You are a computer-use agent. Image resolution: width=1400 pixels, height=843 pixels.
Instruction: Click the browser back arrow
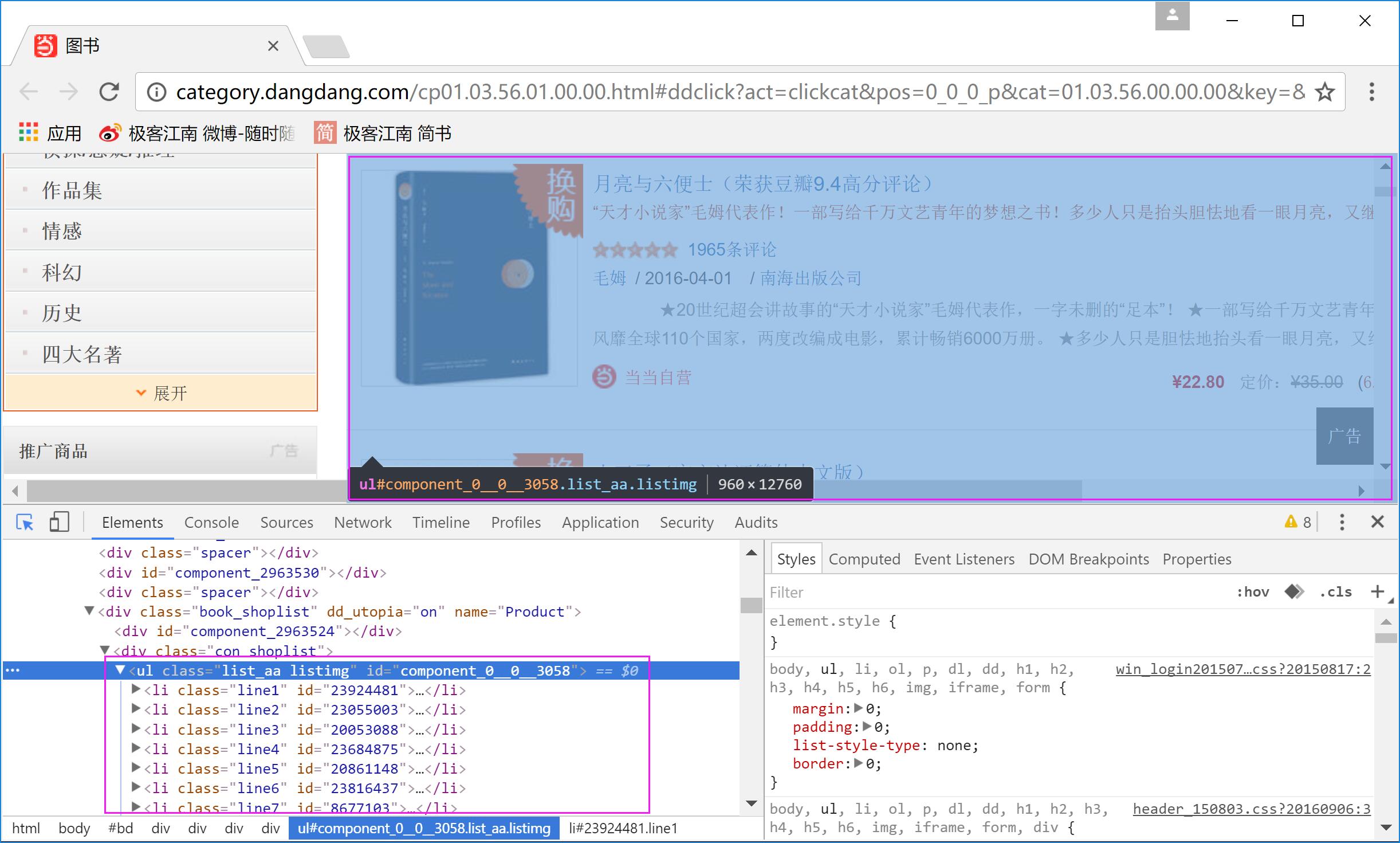(x=29, y=92)
